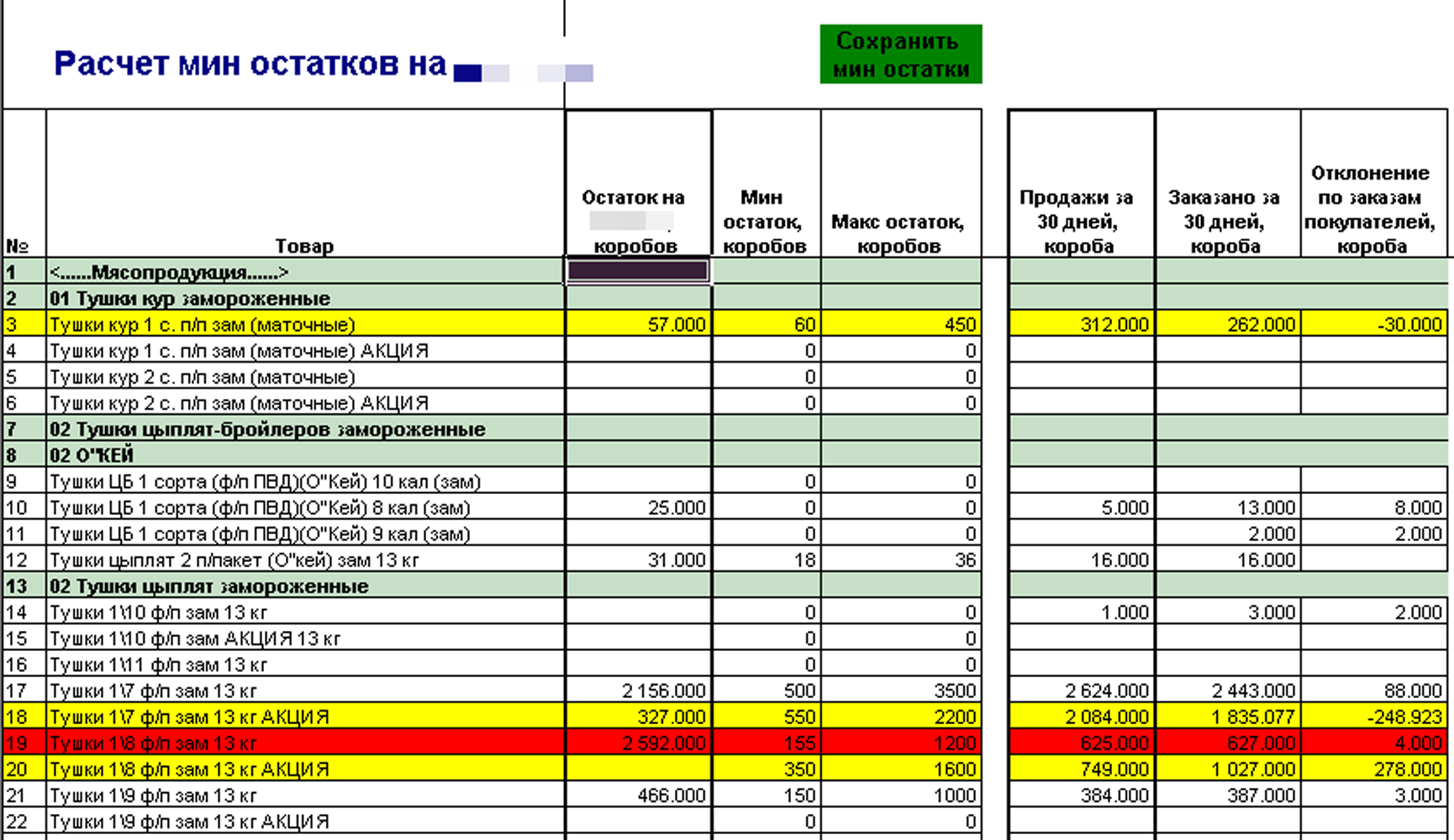Viewport: 1454px width, 840px height.
Task: Click row <......Мясопродукция......>
Action: (305, 271)
